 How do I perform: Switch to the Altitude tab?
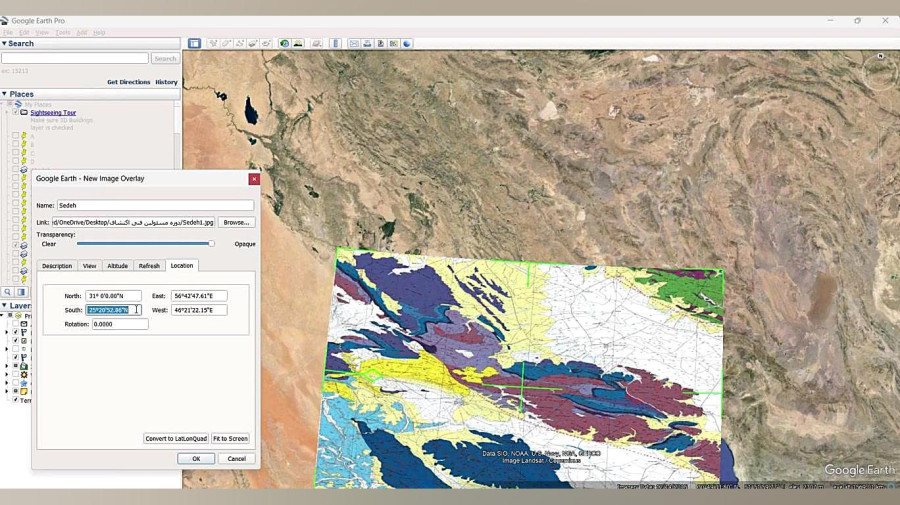pyautogui.click(x=117, y=266)
